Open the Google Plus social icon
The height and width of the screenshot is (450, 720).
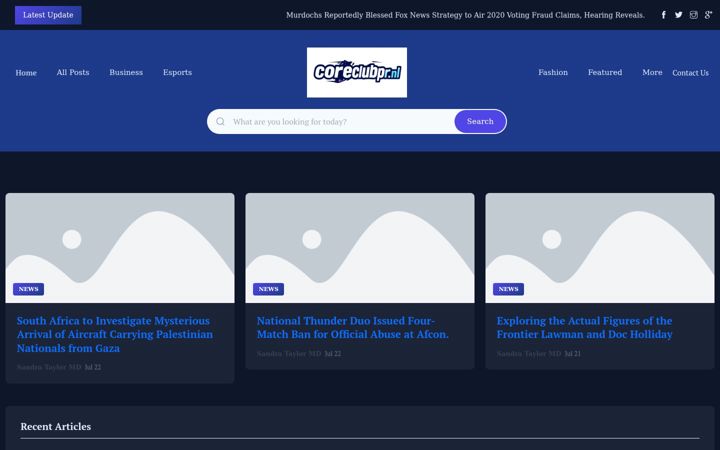coord(709,15)
